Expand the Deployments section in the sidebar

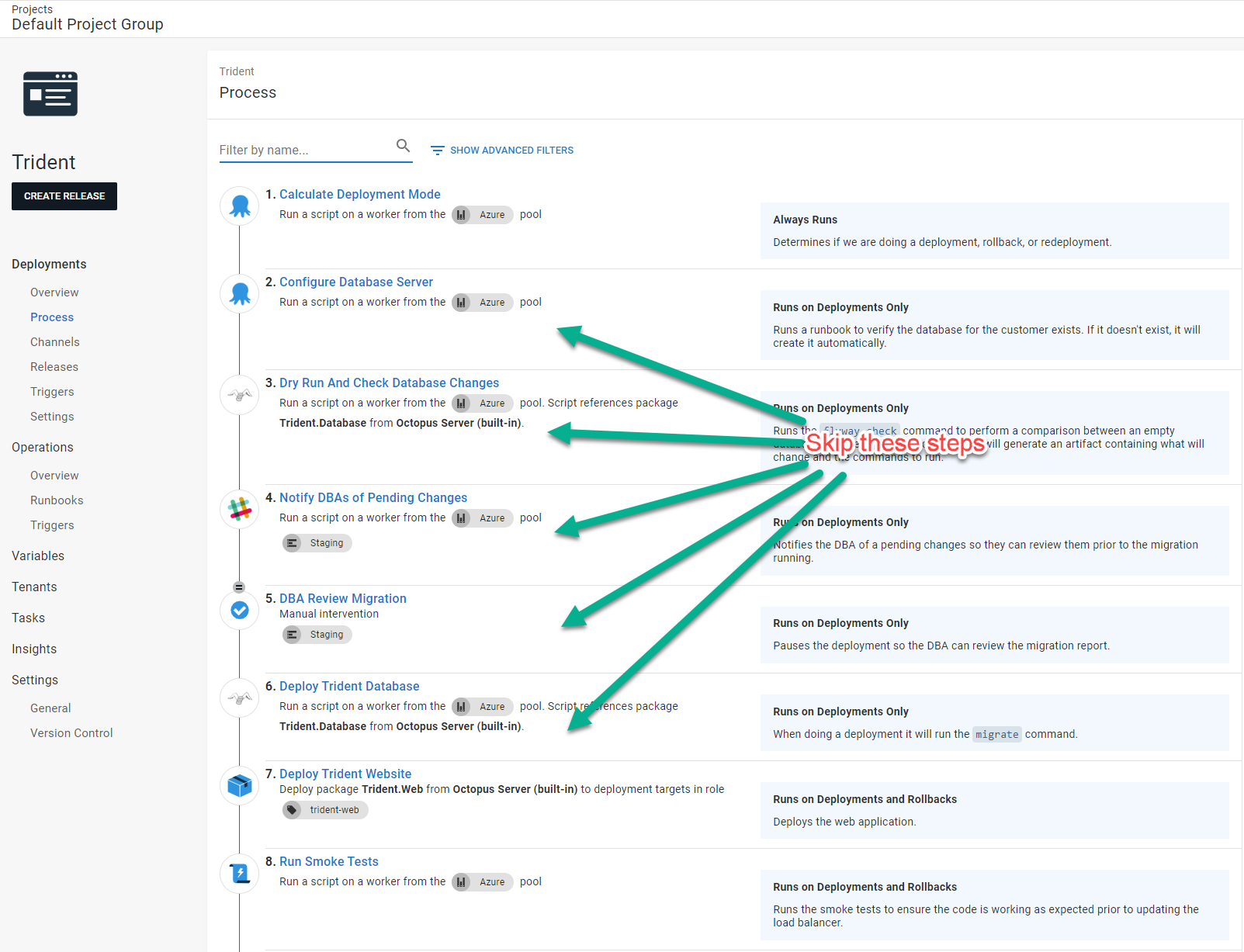pyautogui.click(x=48, y=264)
